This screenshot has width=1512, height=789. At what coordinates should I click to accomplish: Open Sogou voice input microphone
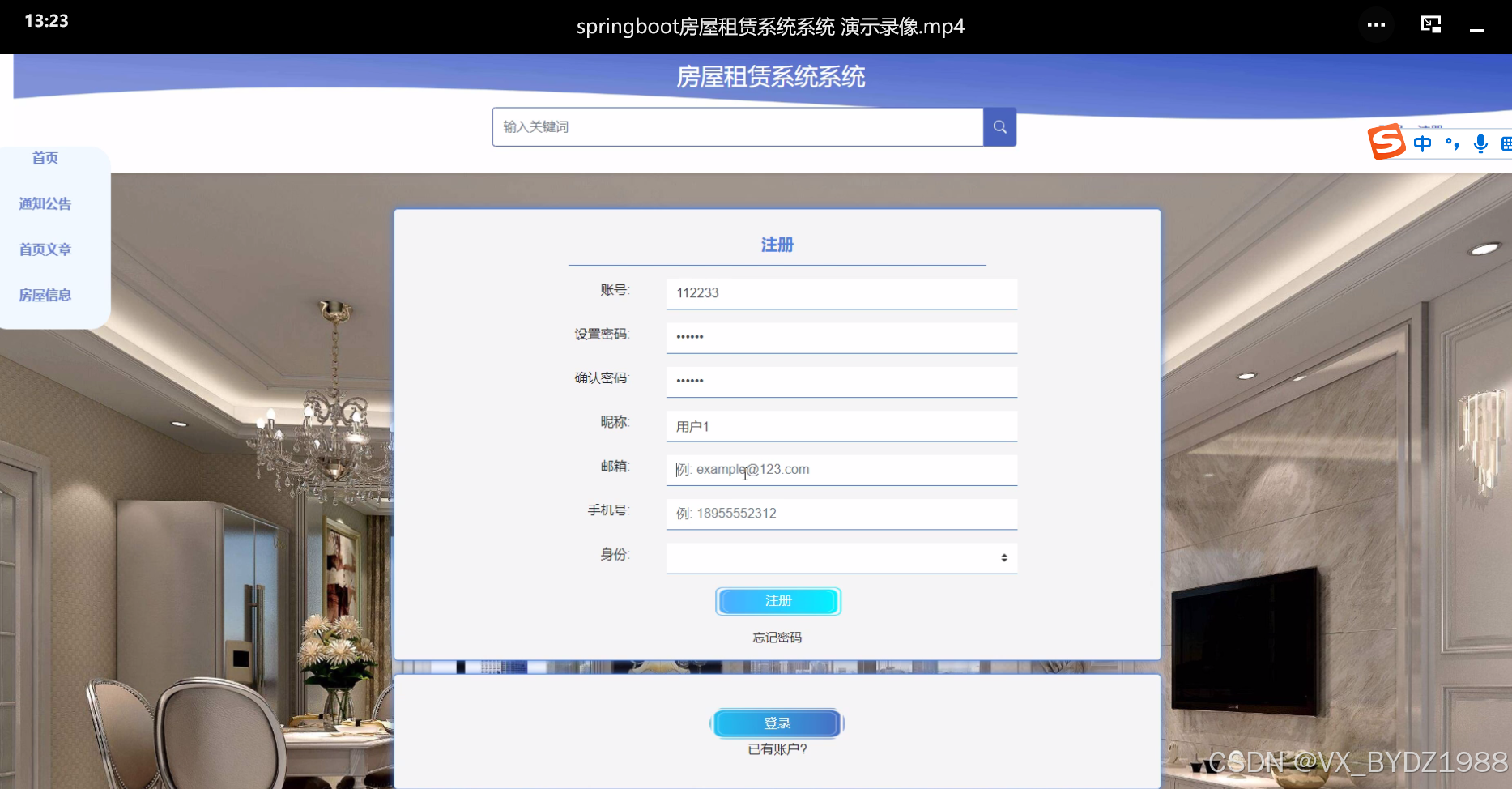click(1480, 144)
